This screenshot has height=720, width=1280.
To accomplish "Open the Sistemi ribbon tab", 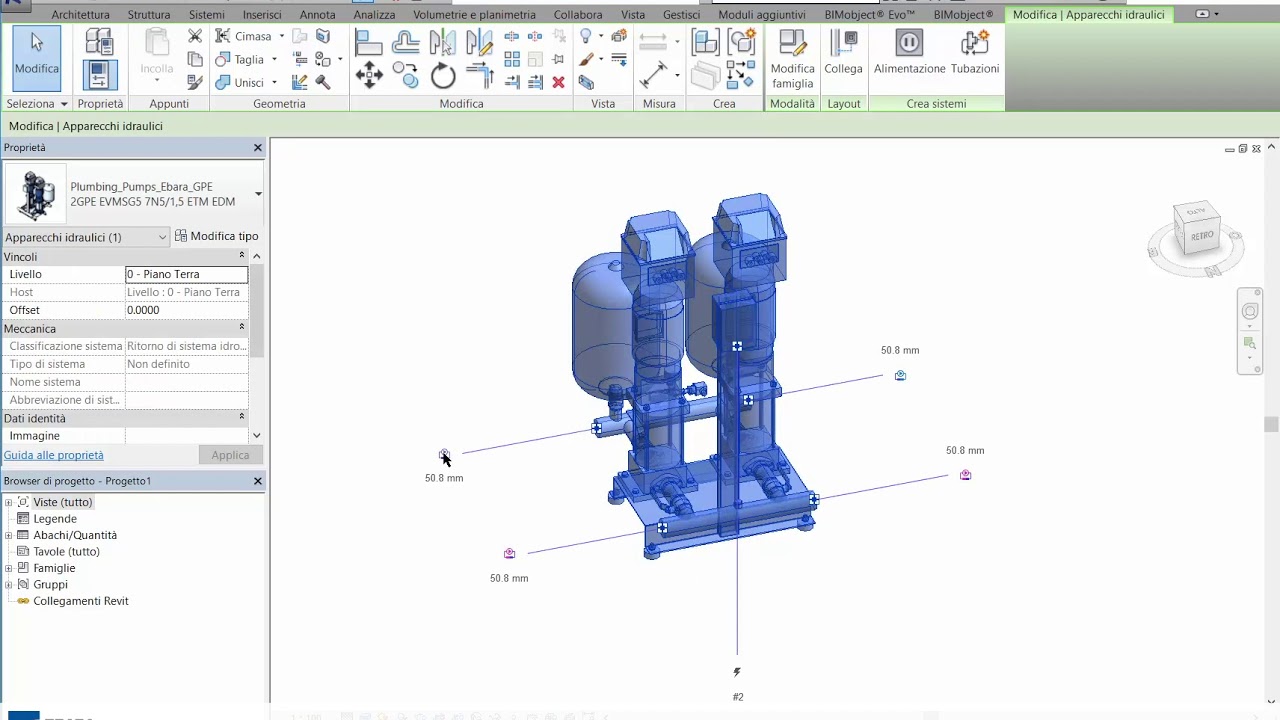I will coord(207,15).
